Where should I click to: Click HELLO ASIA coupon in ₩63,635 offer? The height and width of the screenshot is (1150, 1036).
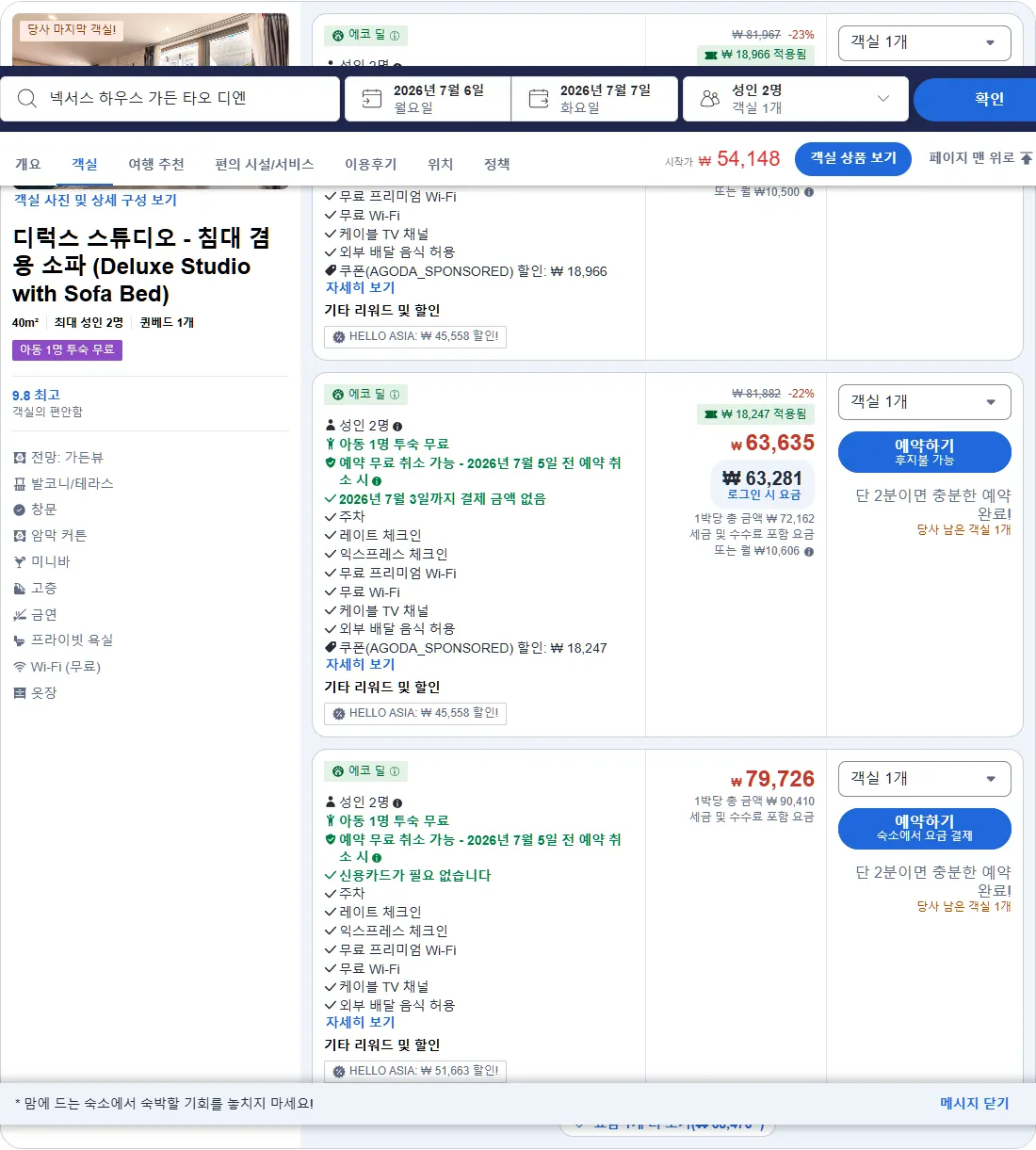click(415, 713)
